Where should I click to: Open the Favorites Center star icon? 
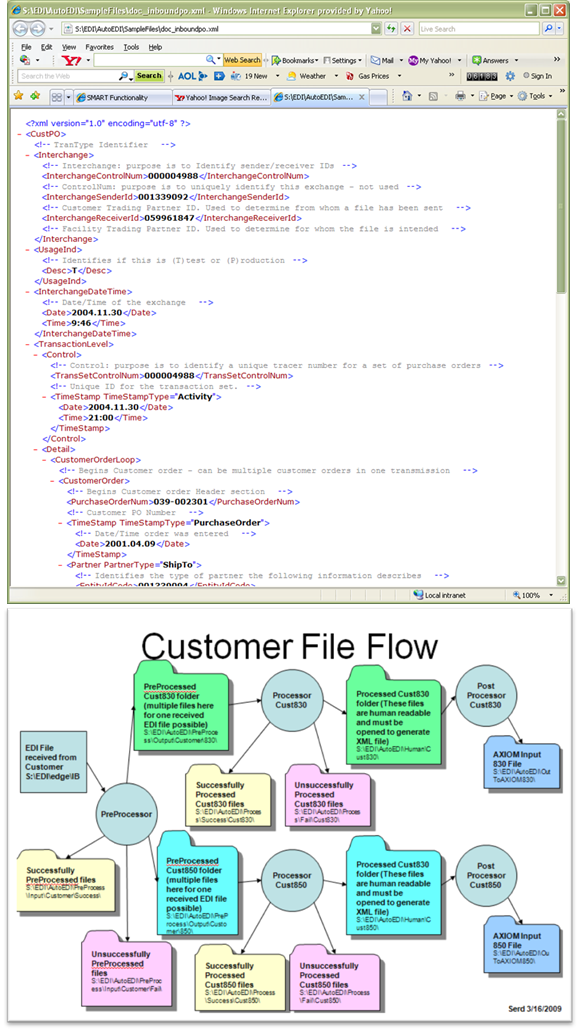point(18,96)
